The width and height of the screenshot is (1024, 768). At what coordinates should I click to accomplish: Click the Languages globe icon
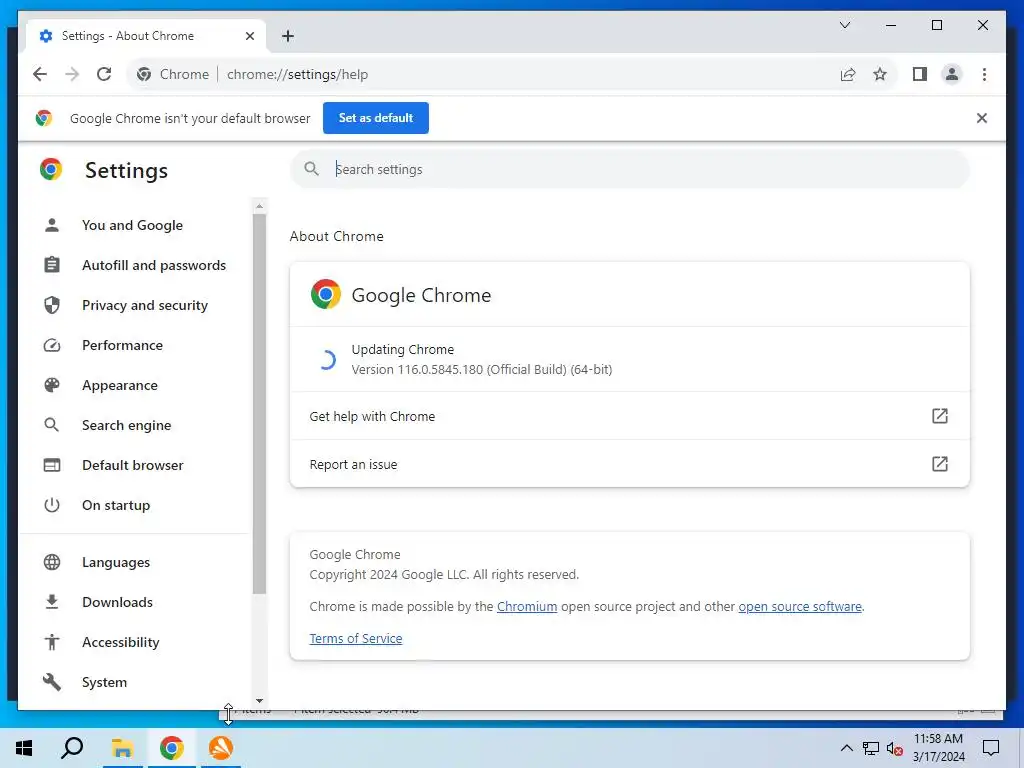(x=52, y=562)
